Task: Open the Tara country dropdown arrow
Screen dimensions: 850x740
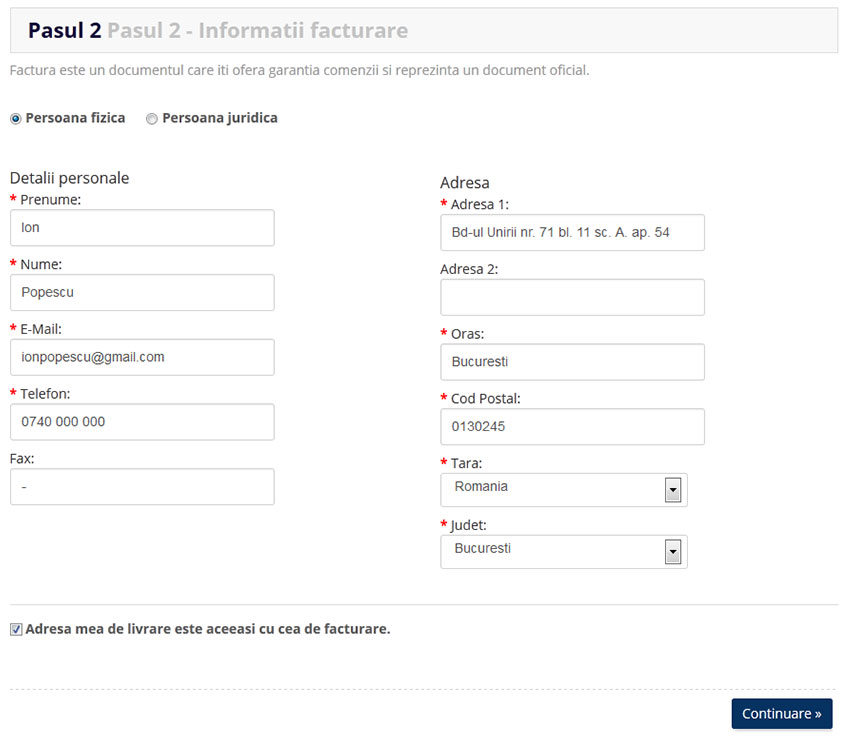Action: (x=673, y=490)
